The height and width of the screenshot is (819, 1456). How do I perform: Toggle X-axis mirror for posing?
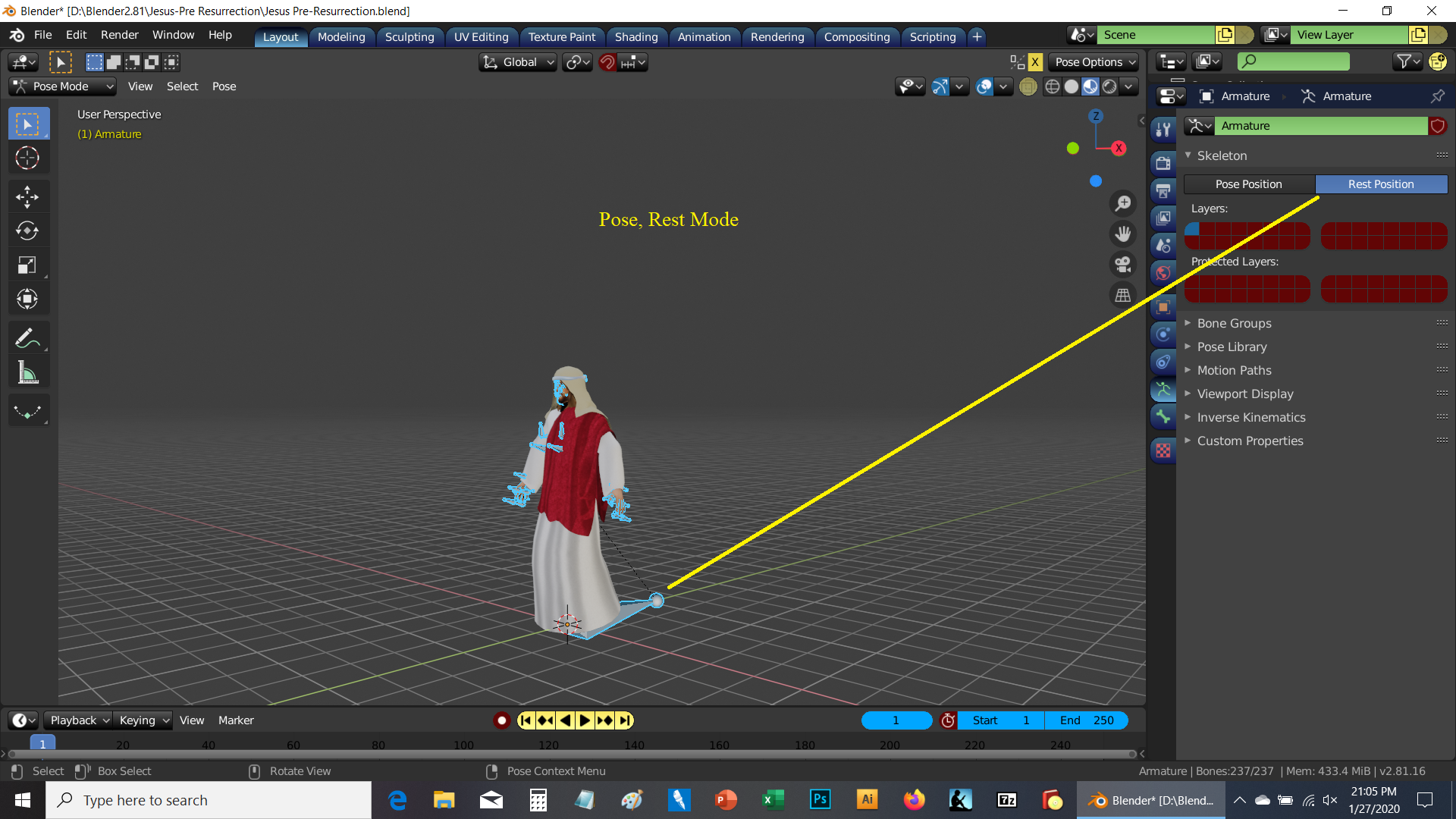click(1034, 61)
